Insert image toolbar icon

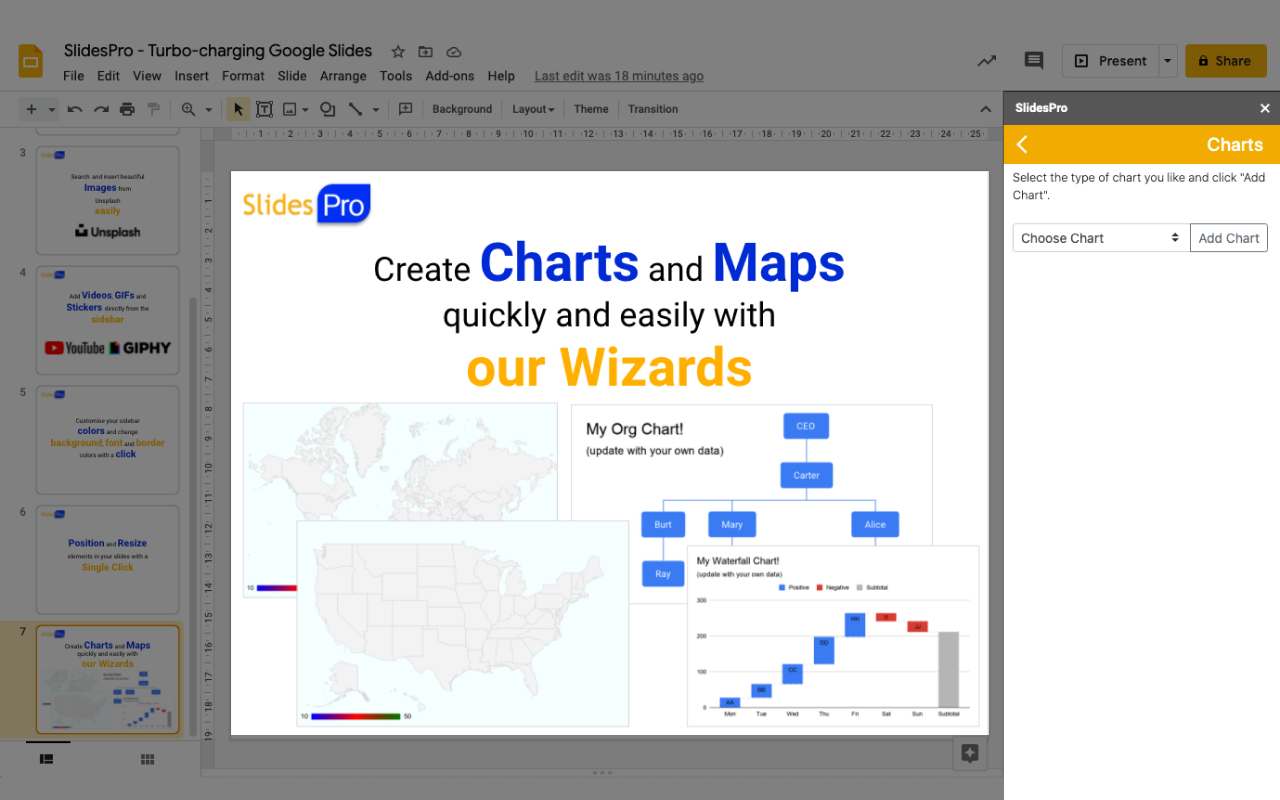[289, 109]
